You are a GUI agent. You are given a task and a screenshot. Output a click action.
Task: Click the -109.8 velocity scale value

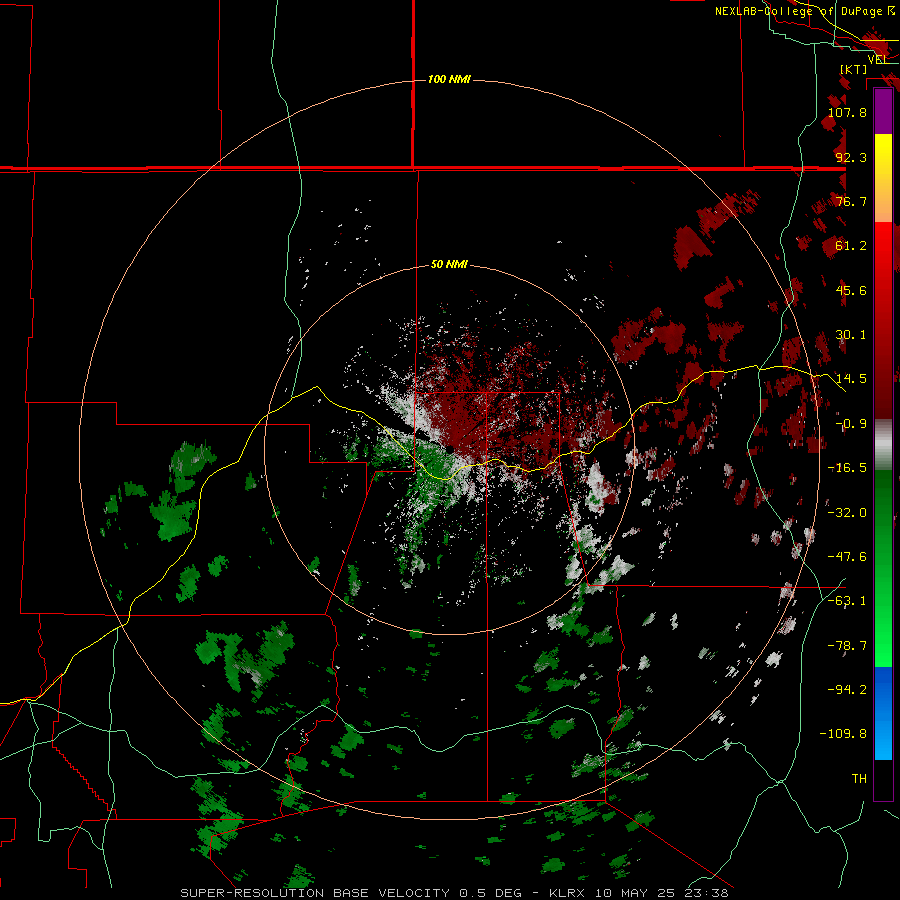point(843,734)
